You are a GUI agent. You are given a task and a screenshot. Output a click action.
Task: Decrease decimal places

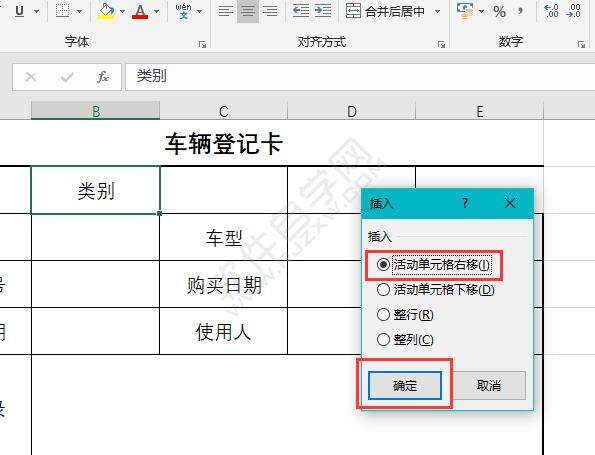573,11
